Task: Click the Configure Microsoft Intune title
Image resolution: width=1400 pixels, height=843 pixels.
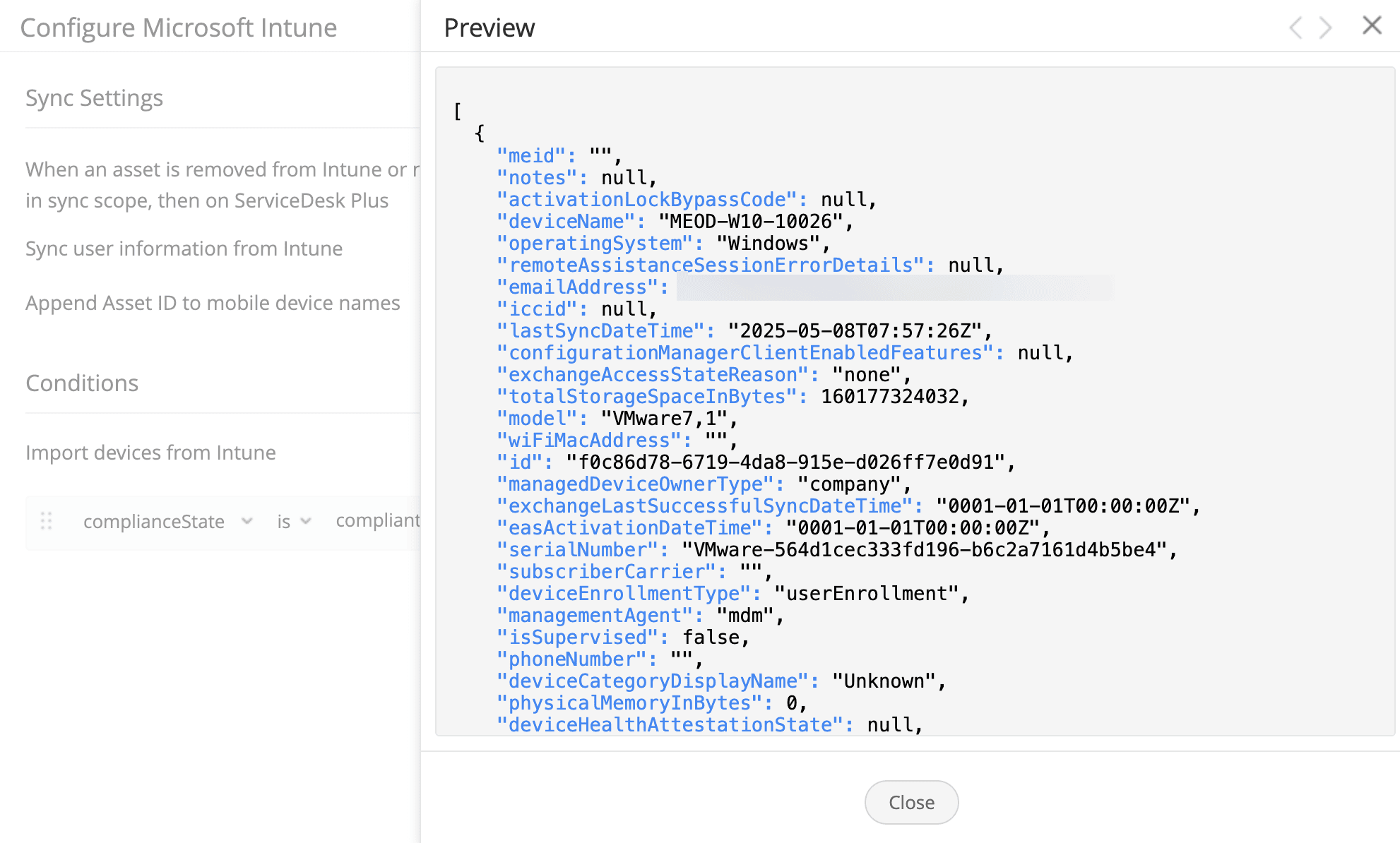Action: point(179,28)
